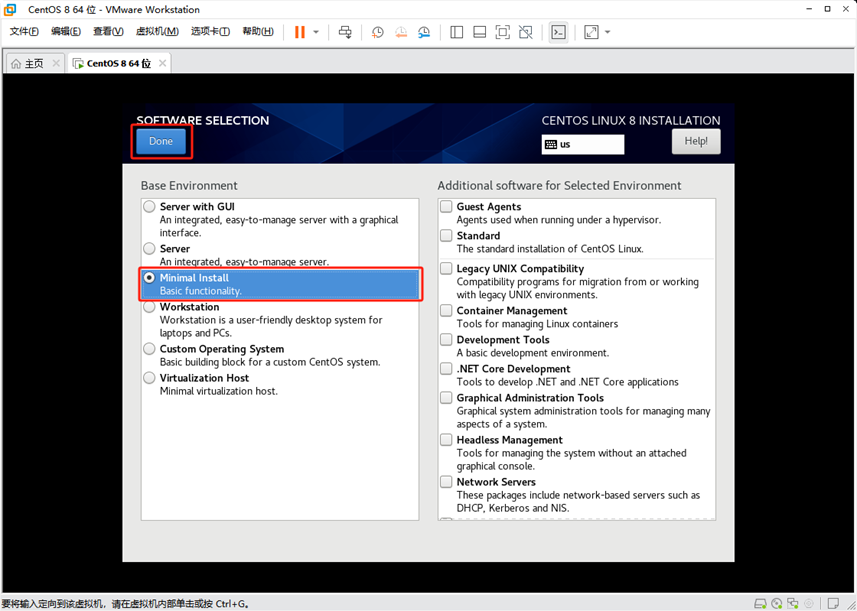
Task: Click the CD/DVD drive status icon
Action: [777, 603]
